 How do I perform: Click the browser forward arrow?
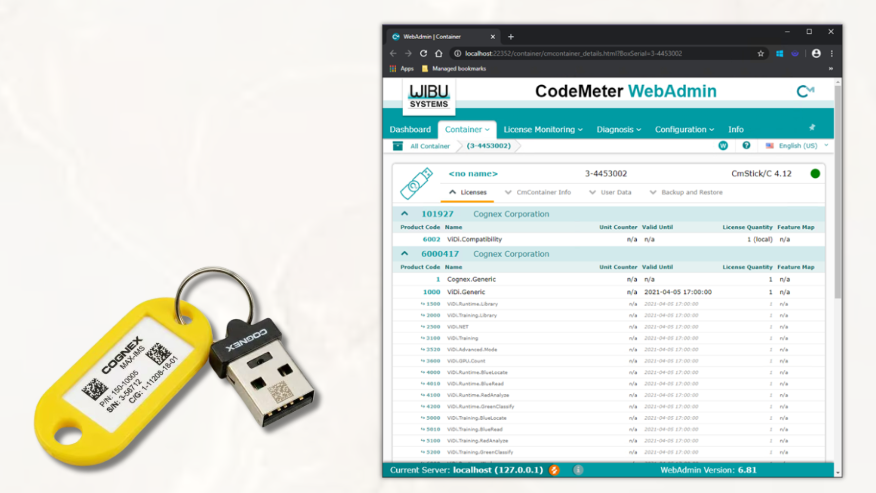pos(408,54)
